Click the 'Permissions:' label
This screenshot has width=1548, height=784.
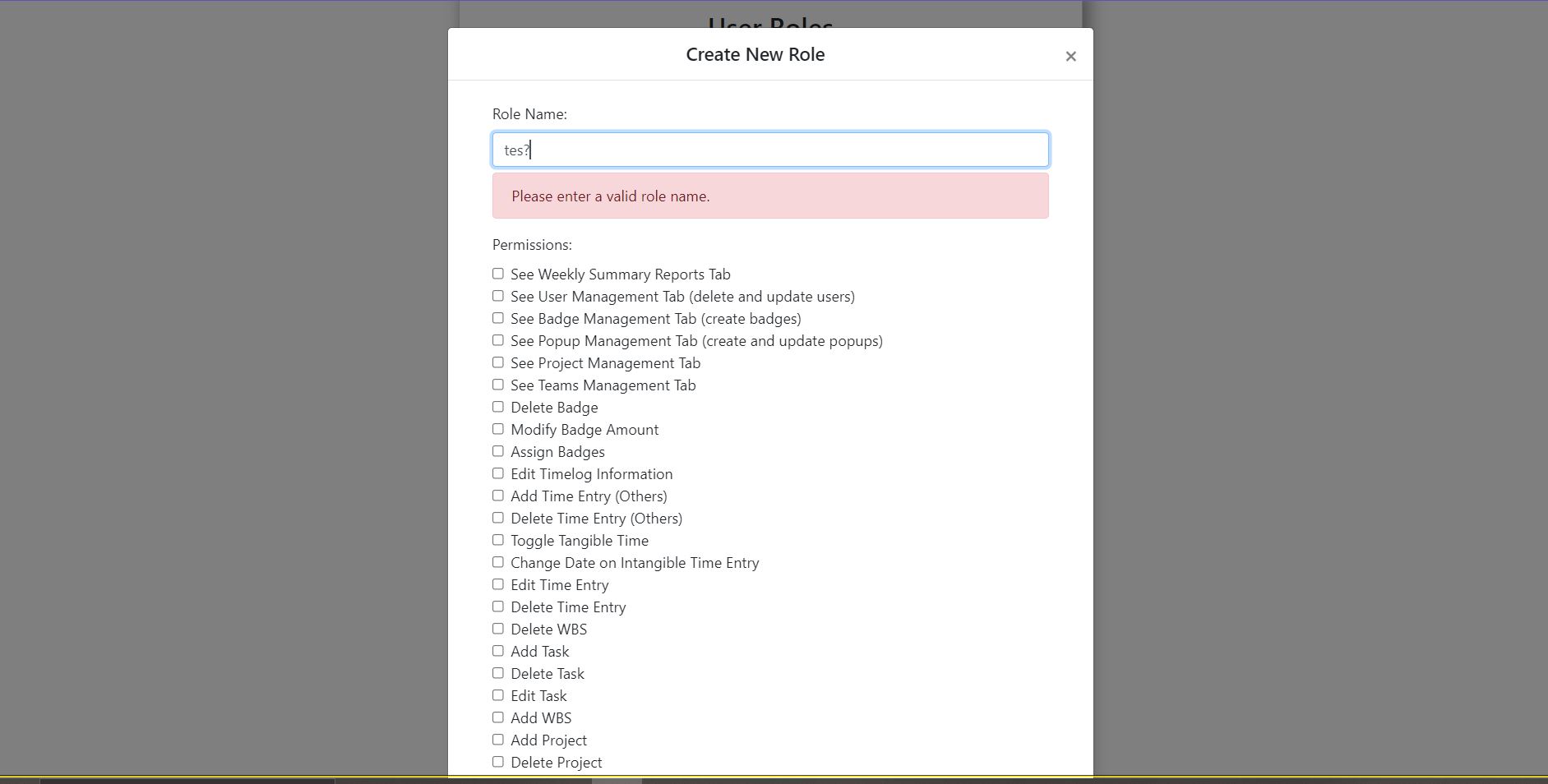coord(532,245)
